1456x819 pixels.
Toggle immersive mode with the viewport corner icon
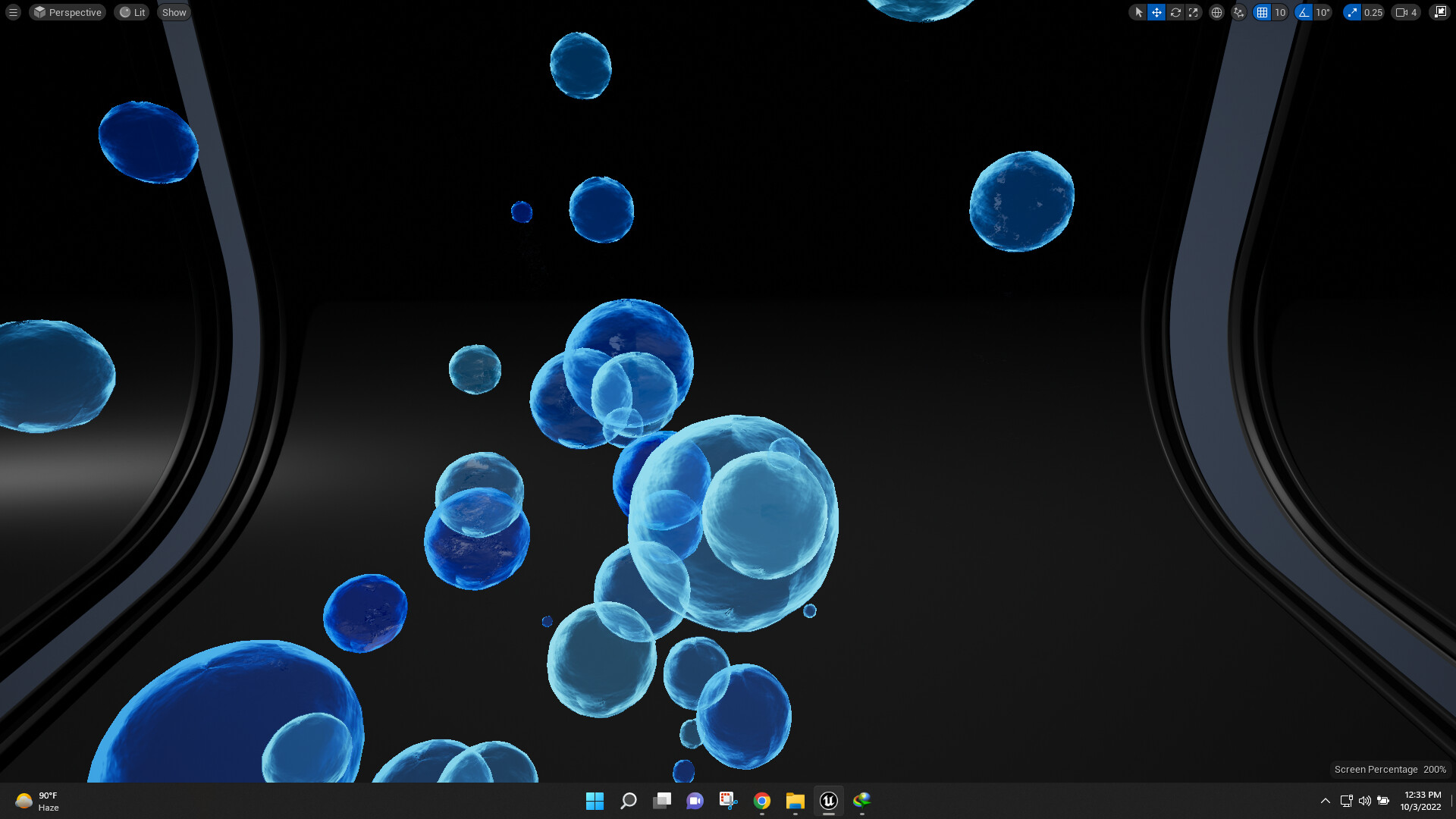[1440, 12]
